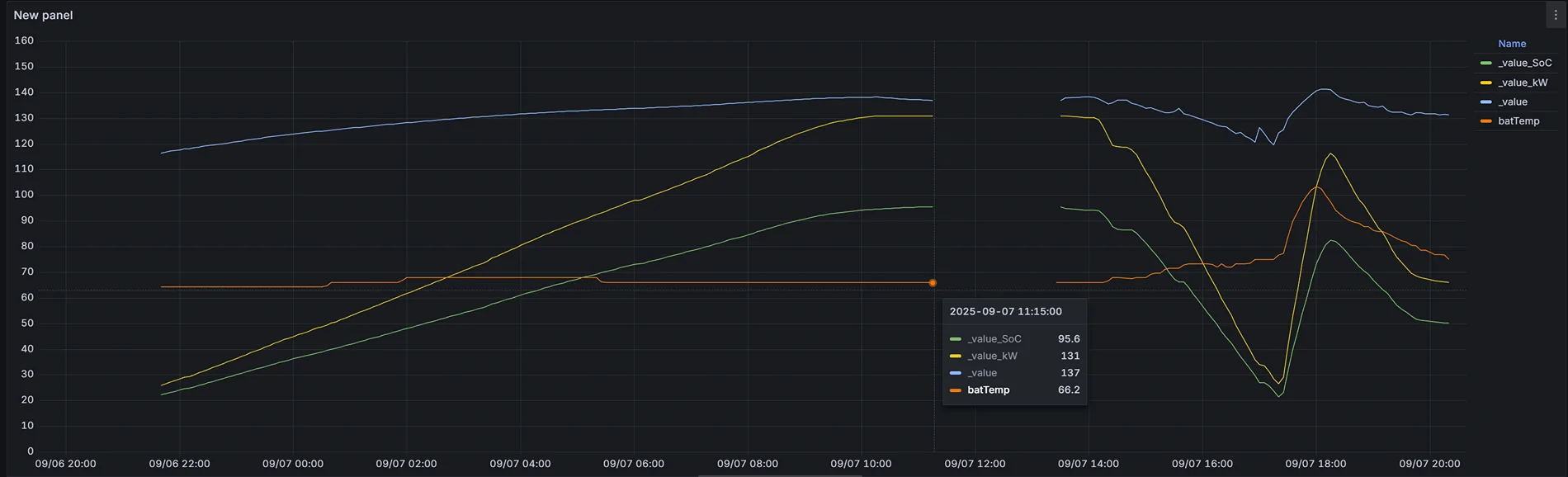Click the green _value_SoC legend color swatch
The image size is (1568, 477).
click(x=1485, y=64)
